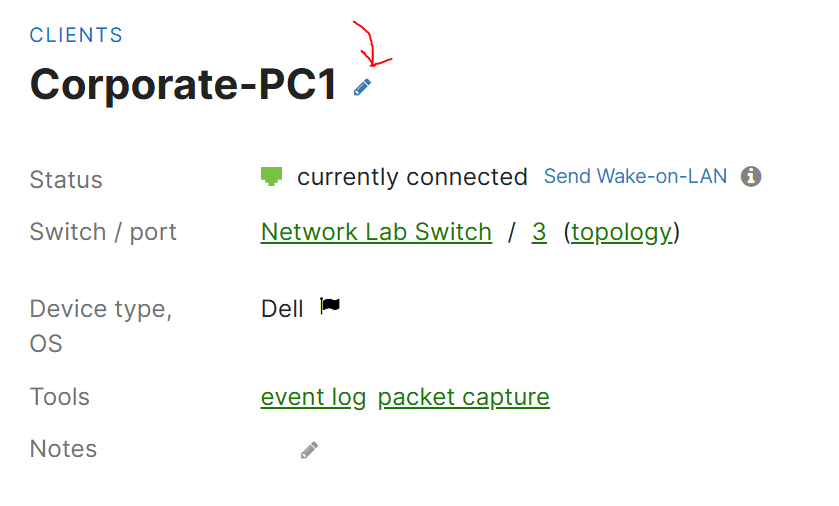The image size is (839, 506).
Task: Click the 'Device type, OS' label
Action: [101, 326]
